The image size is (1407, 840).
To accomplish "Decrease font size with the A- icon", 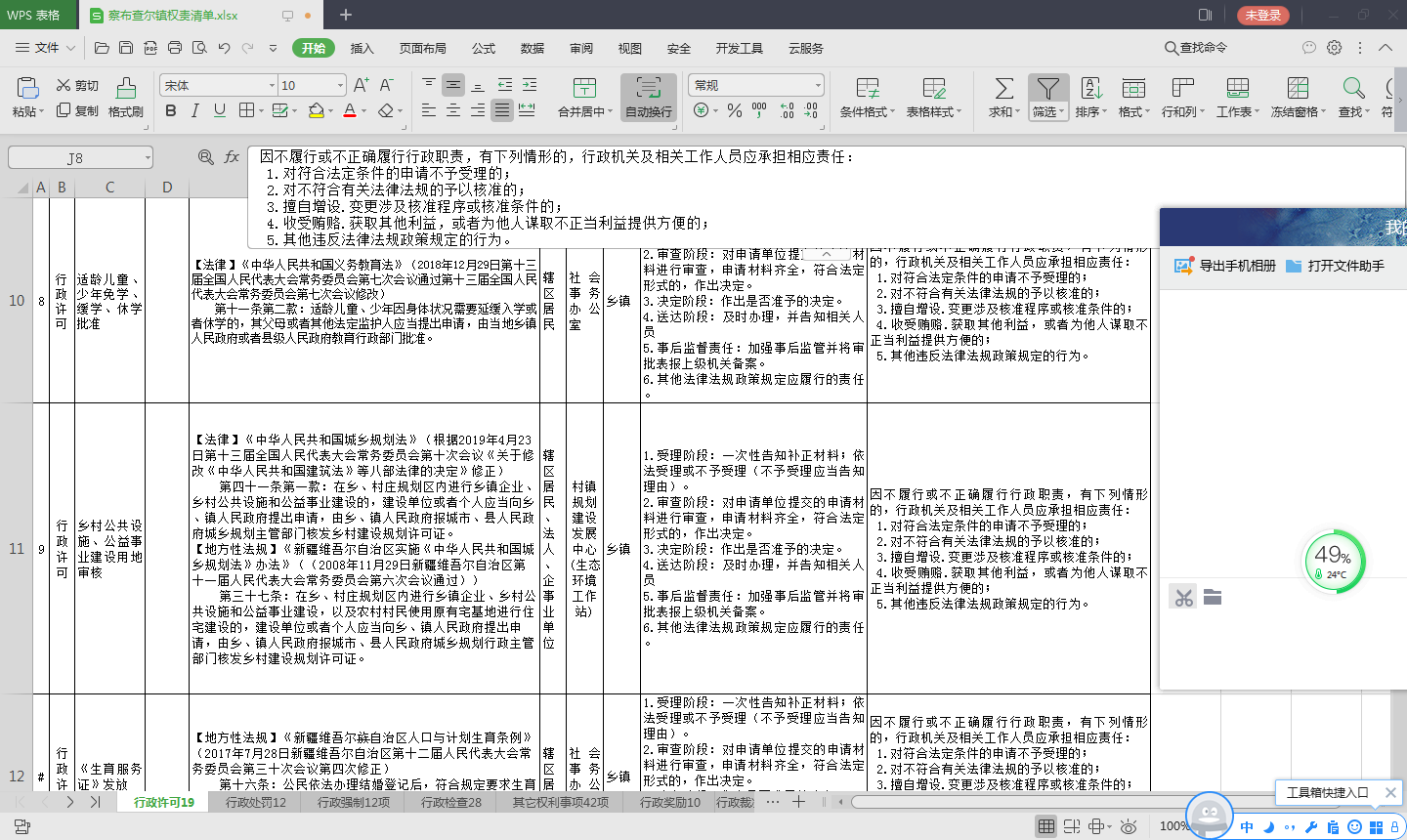I will 387,86.
